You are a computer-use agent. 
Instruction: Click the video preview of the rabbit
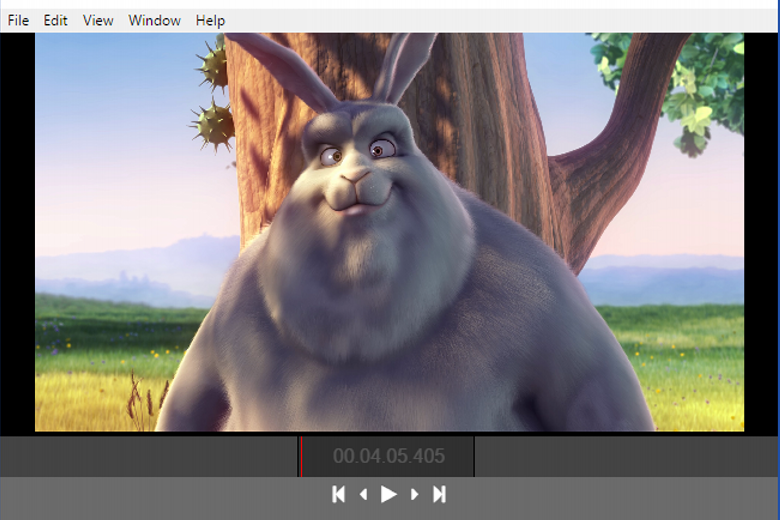390,232
